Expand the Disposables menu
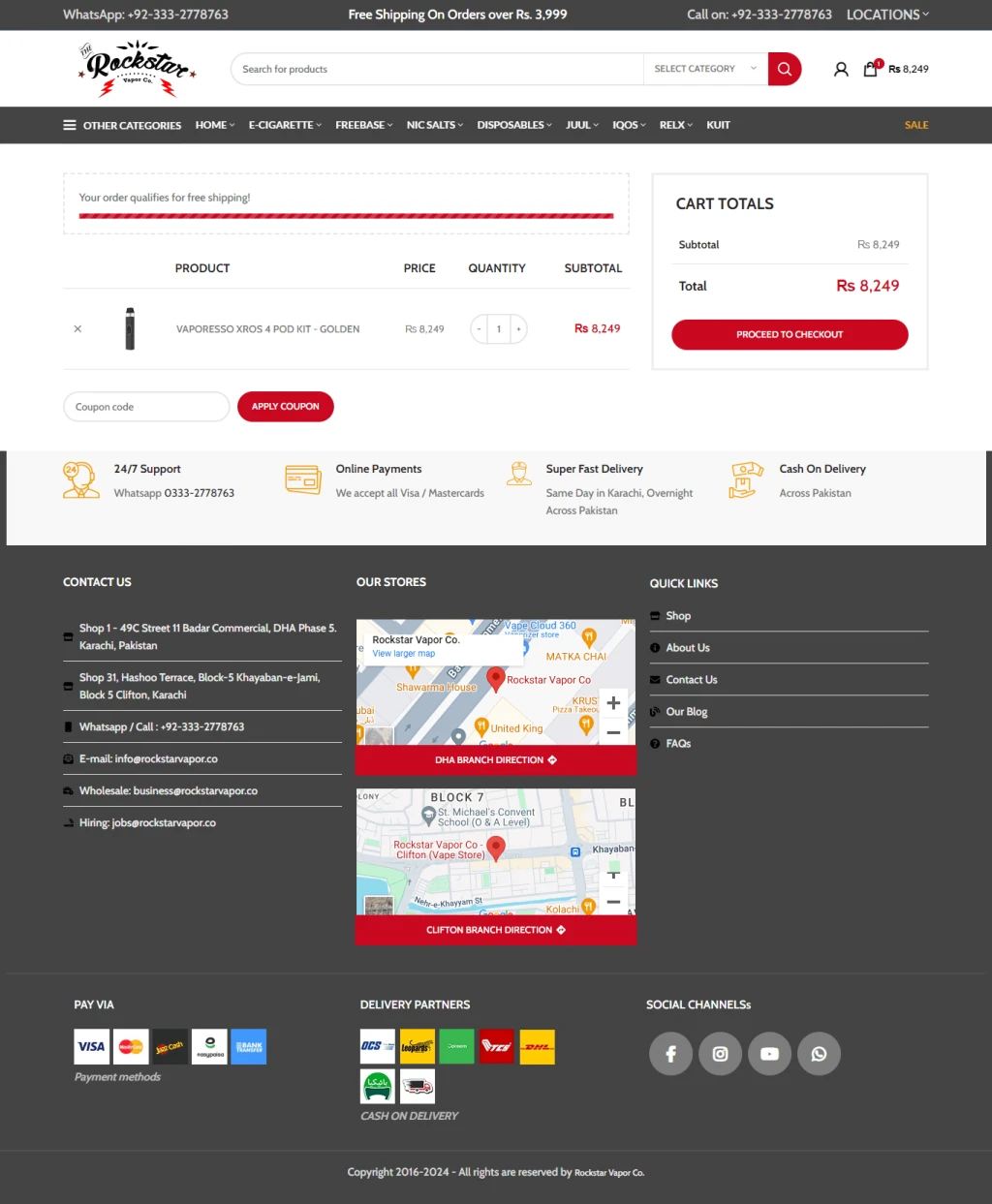The height and width of the screenshot is (1204, 992). pyautogui.click(x=514, y=125)
